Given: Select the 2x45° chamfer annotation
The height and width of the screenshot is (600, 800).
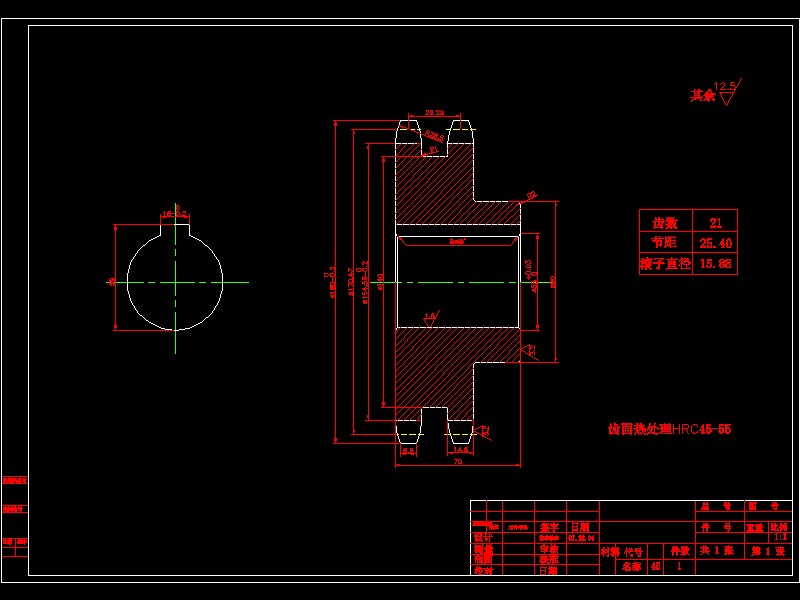Looking at the screenshot, I should click(458, 241).
